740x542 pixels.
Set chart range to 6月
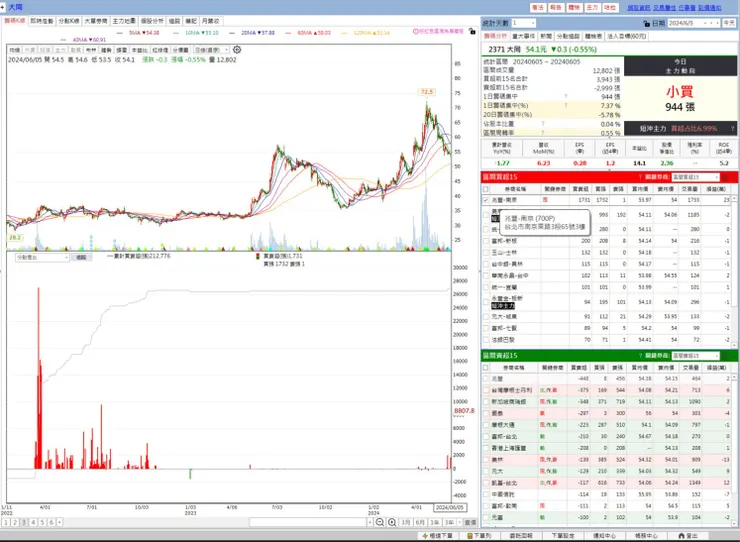pyautogui.click(x=420, y=522)
